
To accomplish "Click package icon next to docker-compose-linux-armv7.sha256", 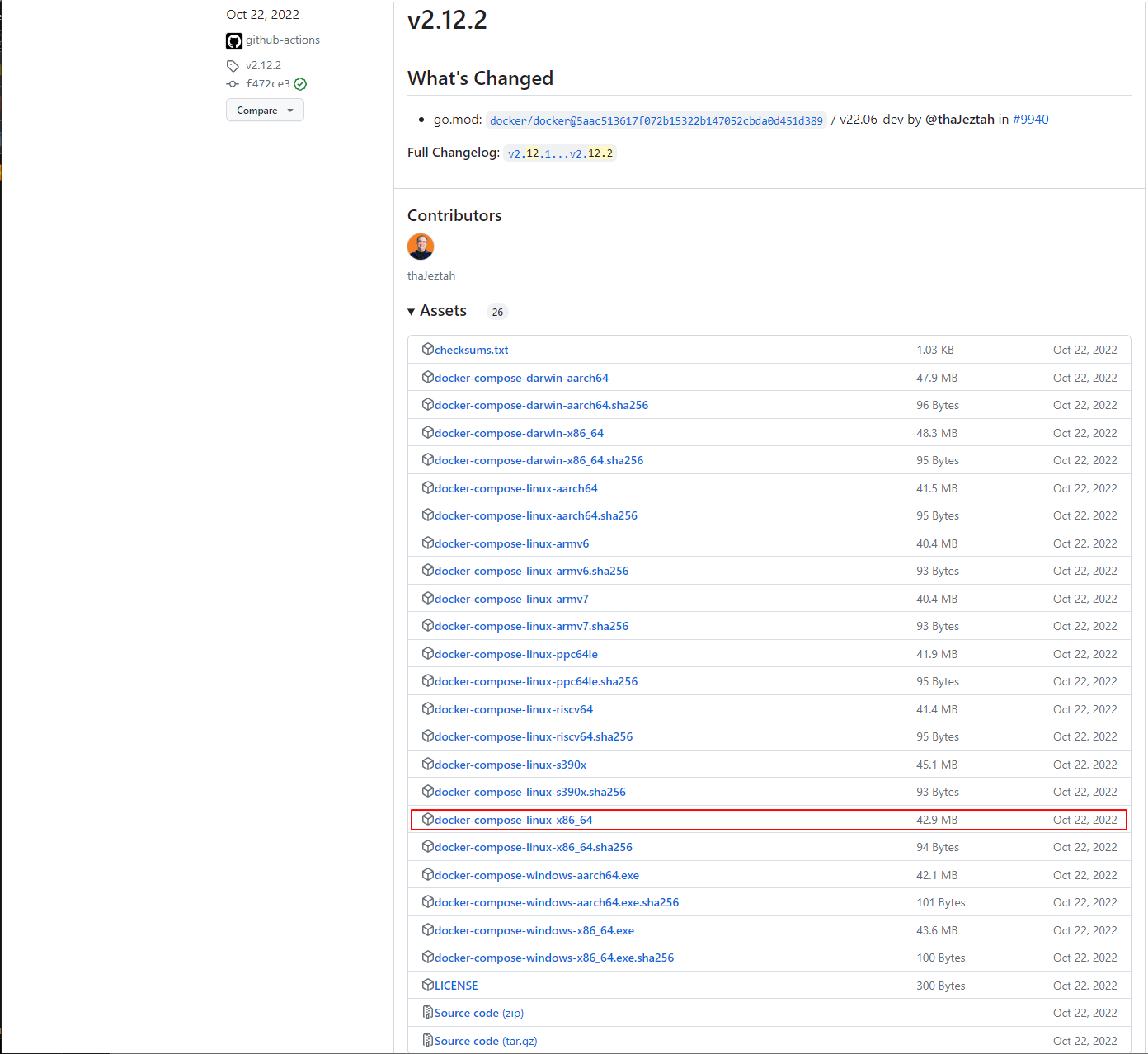I will pyautogui.click(x=428, y=625).
